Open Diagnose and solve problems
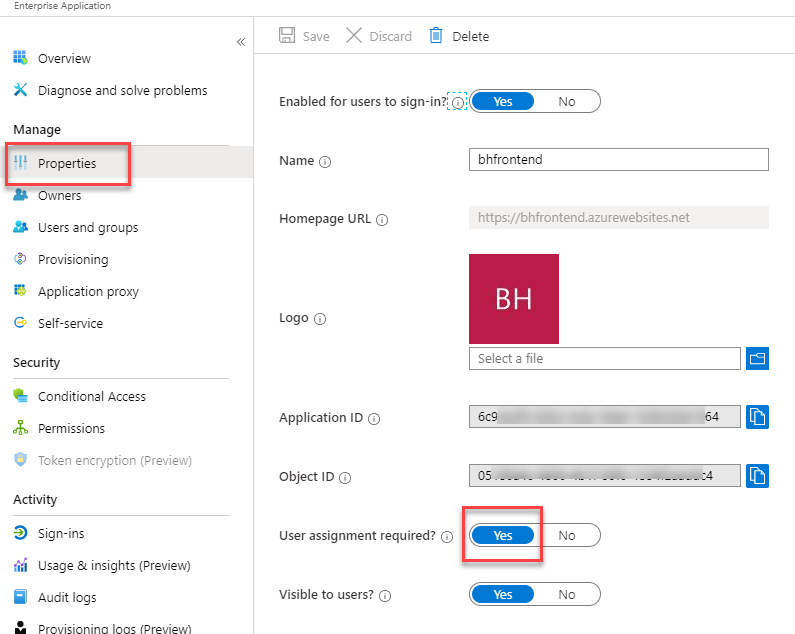 click(x=122, y=90)
